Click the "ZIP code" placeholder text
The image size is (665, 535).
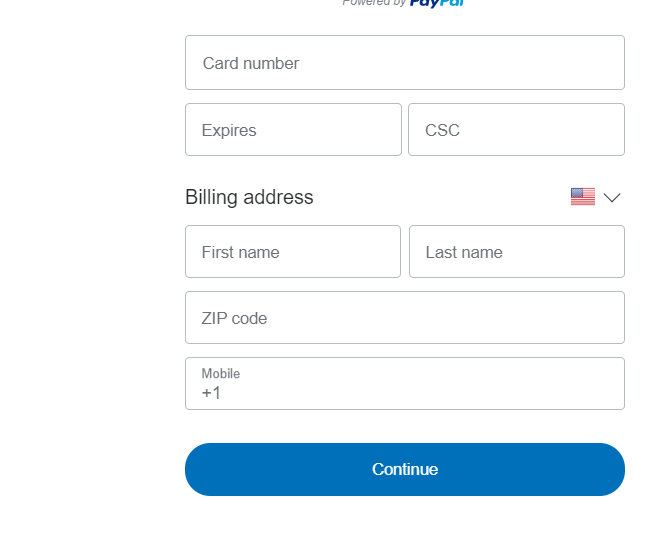click(234, 318)
